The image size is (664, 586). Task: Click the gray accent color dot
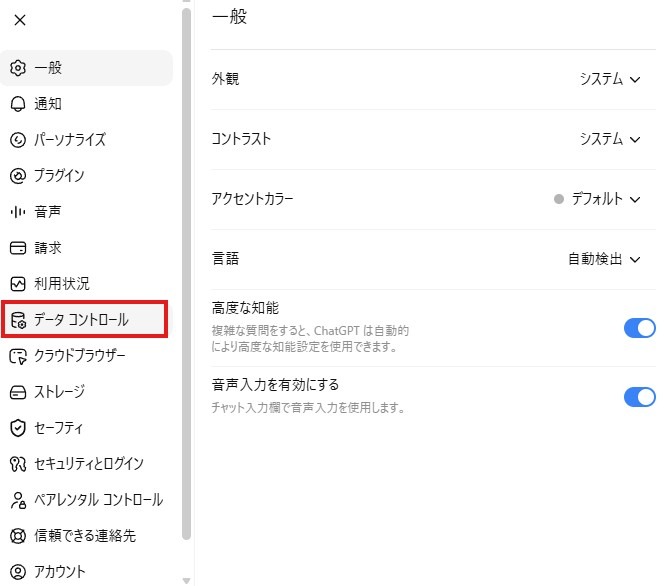(x=559, y=199)
